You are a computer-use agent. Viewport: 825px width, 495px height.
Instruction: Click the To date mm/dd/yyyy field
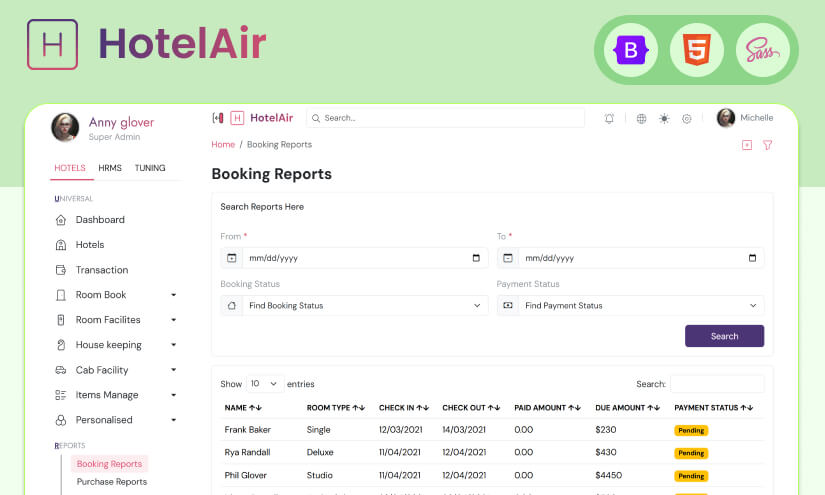pos(641,258)
